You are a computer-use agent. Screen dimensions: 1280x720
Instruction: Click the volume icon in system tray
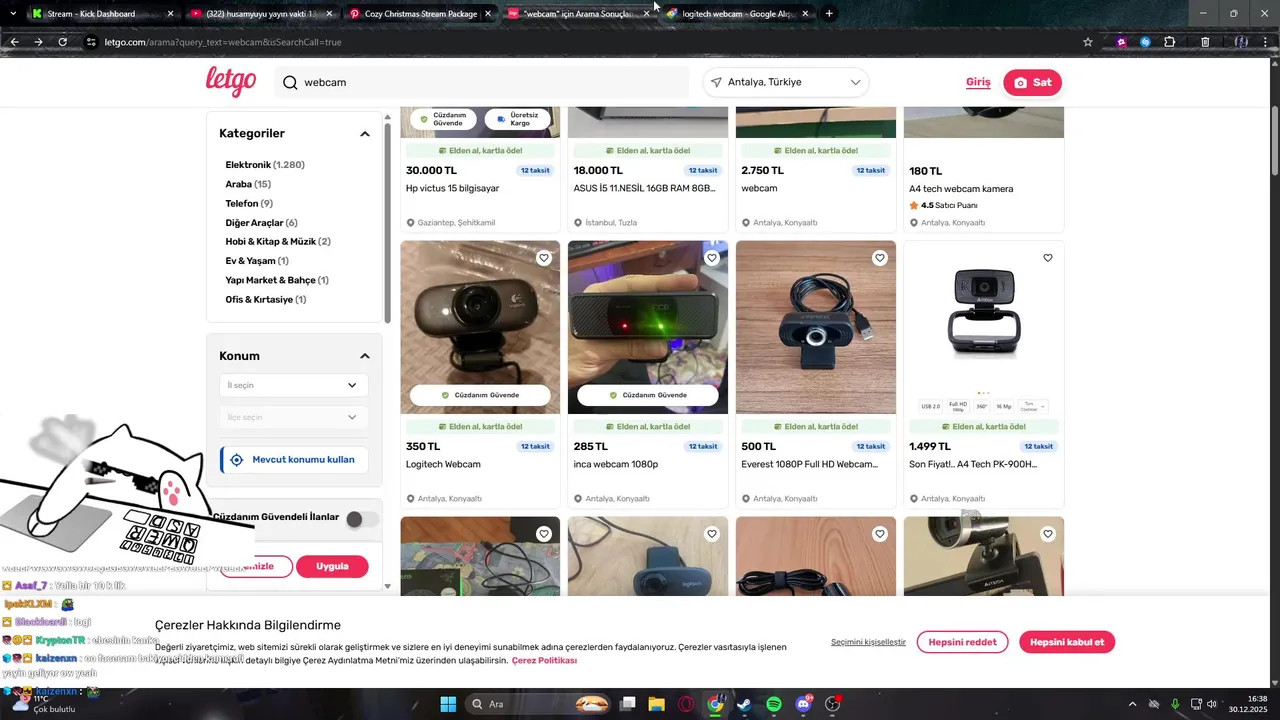[1211, 704]
